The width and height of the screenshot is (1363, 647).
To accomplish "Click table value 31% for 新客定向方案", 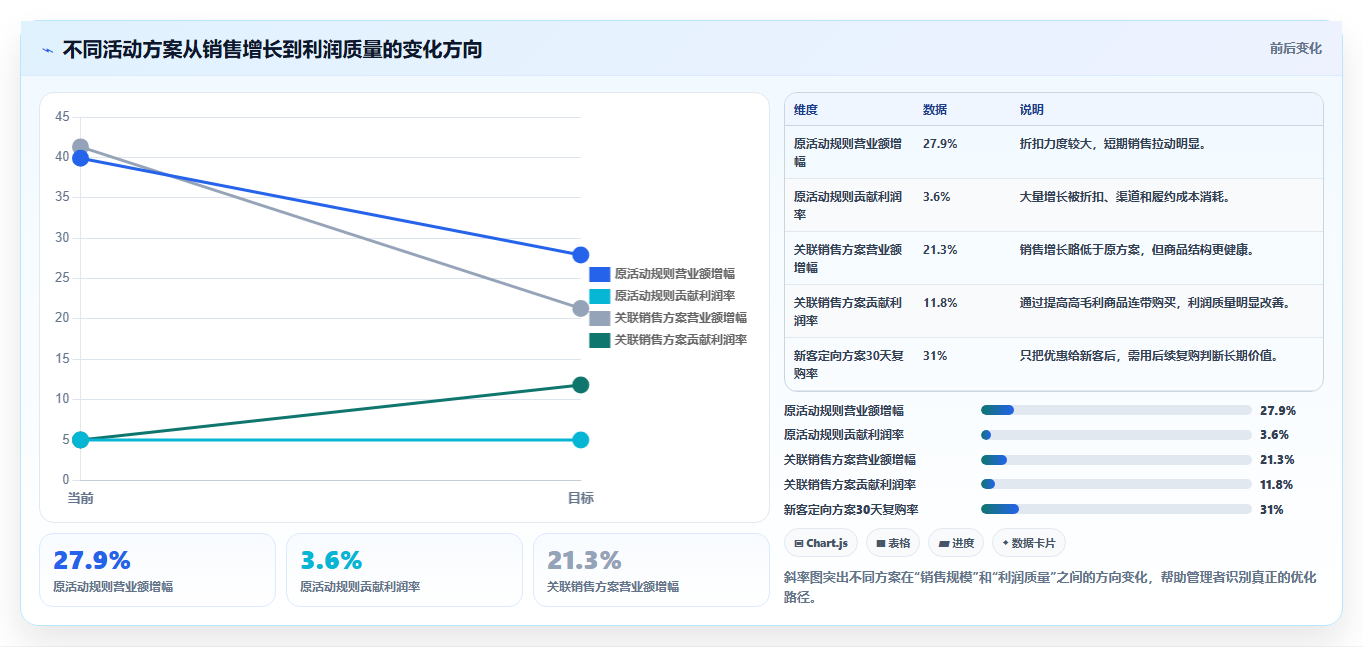I will (935, 356).
